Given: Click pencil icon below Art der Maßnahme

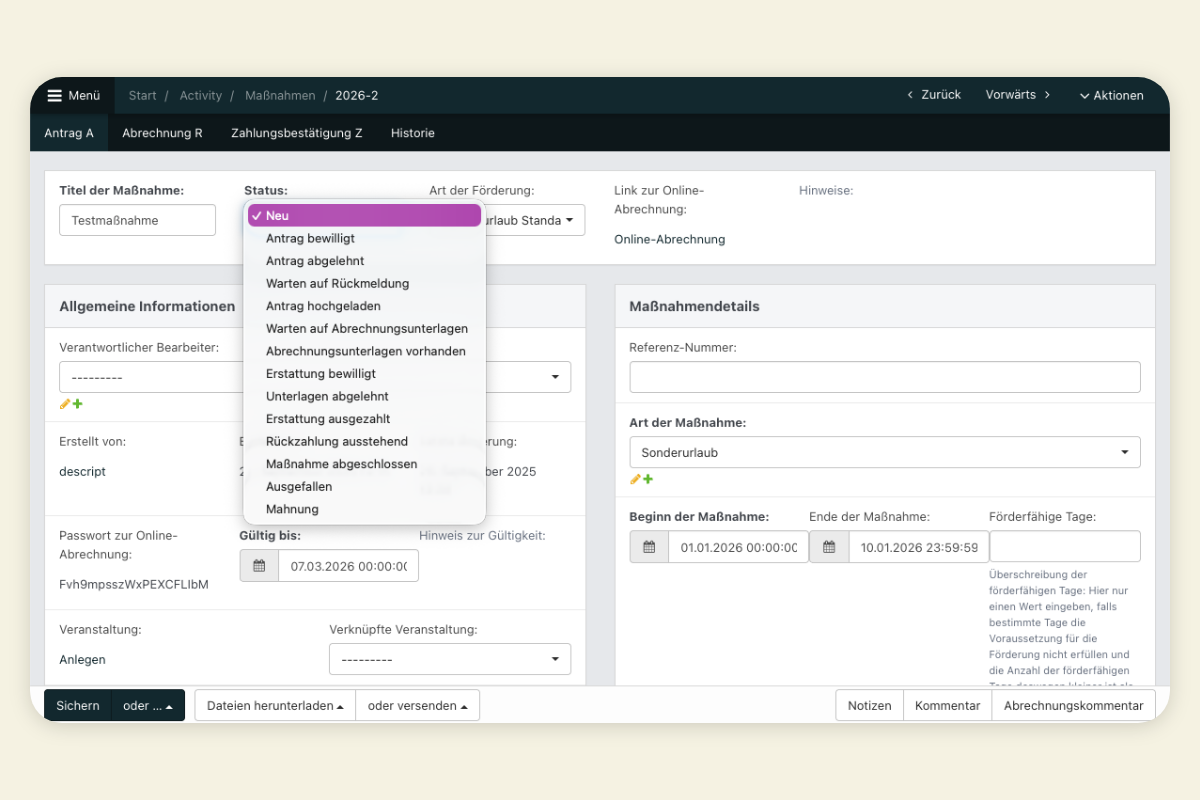Looking at the screenshot, I should coord(635,479).
